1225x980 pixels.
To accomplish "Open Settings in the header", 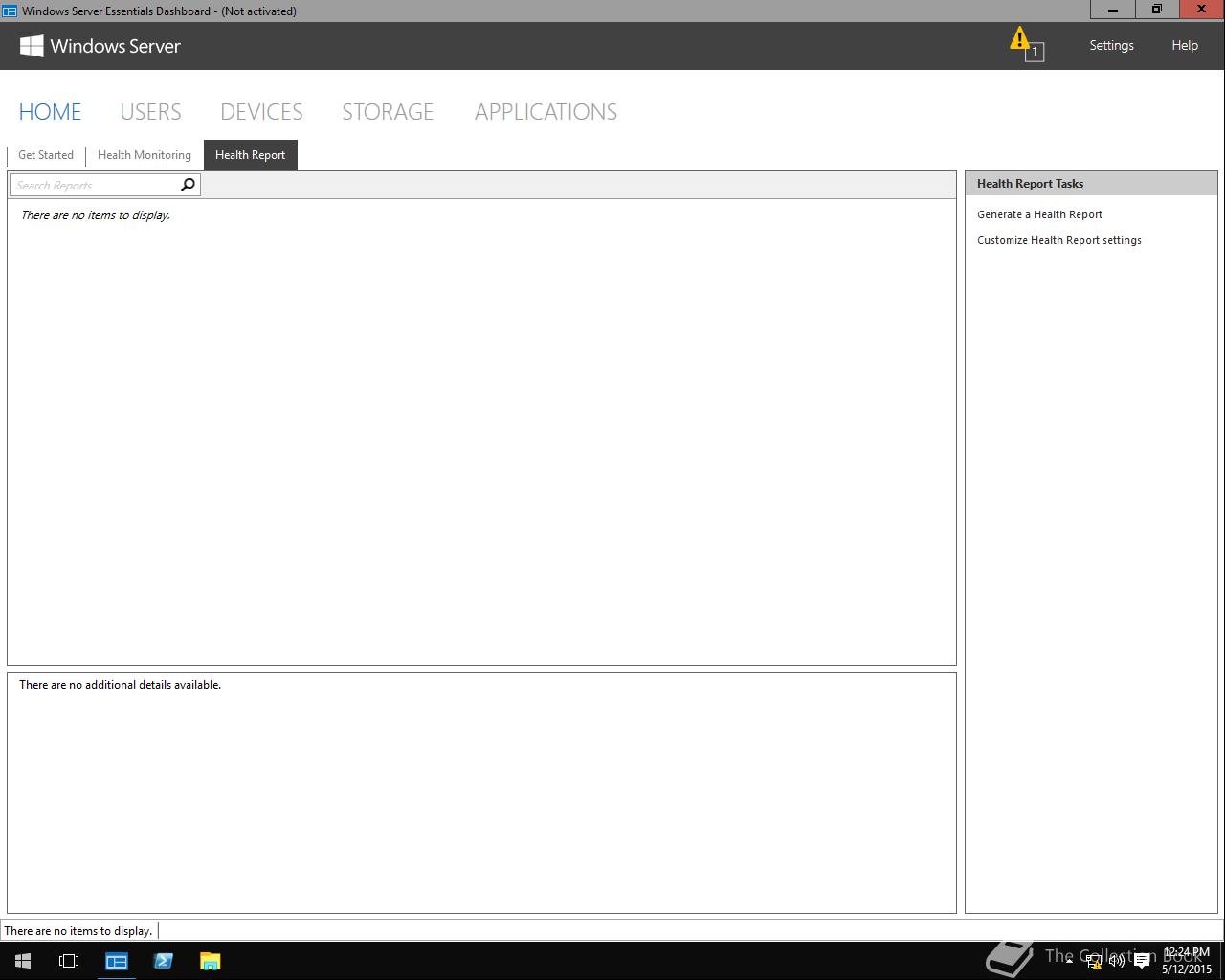I will tap(1111, 45).
